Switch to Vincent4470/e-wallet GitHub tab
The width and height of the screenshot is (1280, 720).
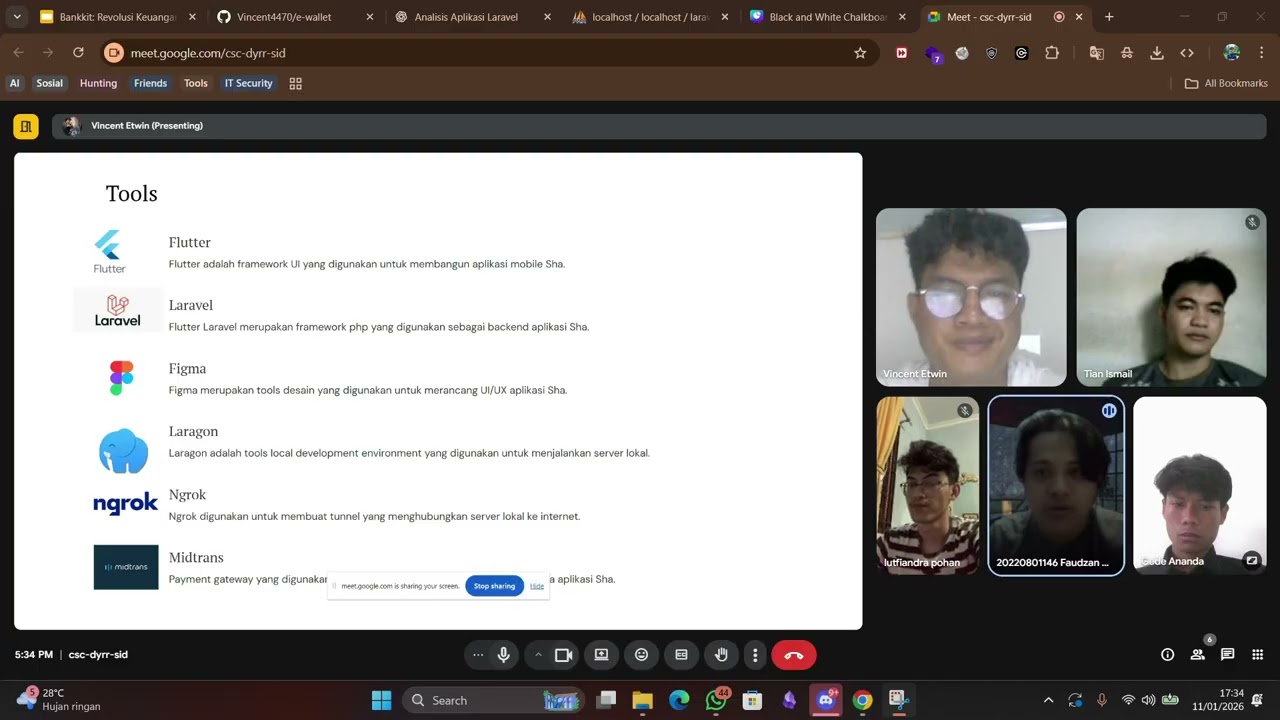[294, 17]
